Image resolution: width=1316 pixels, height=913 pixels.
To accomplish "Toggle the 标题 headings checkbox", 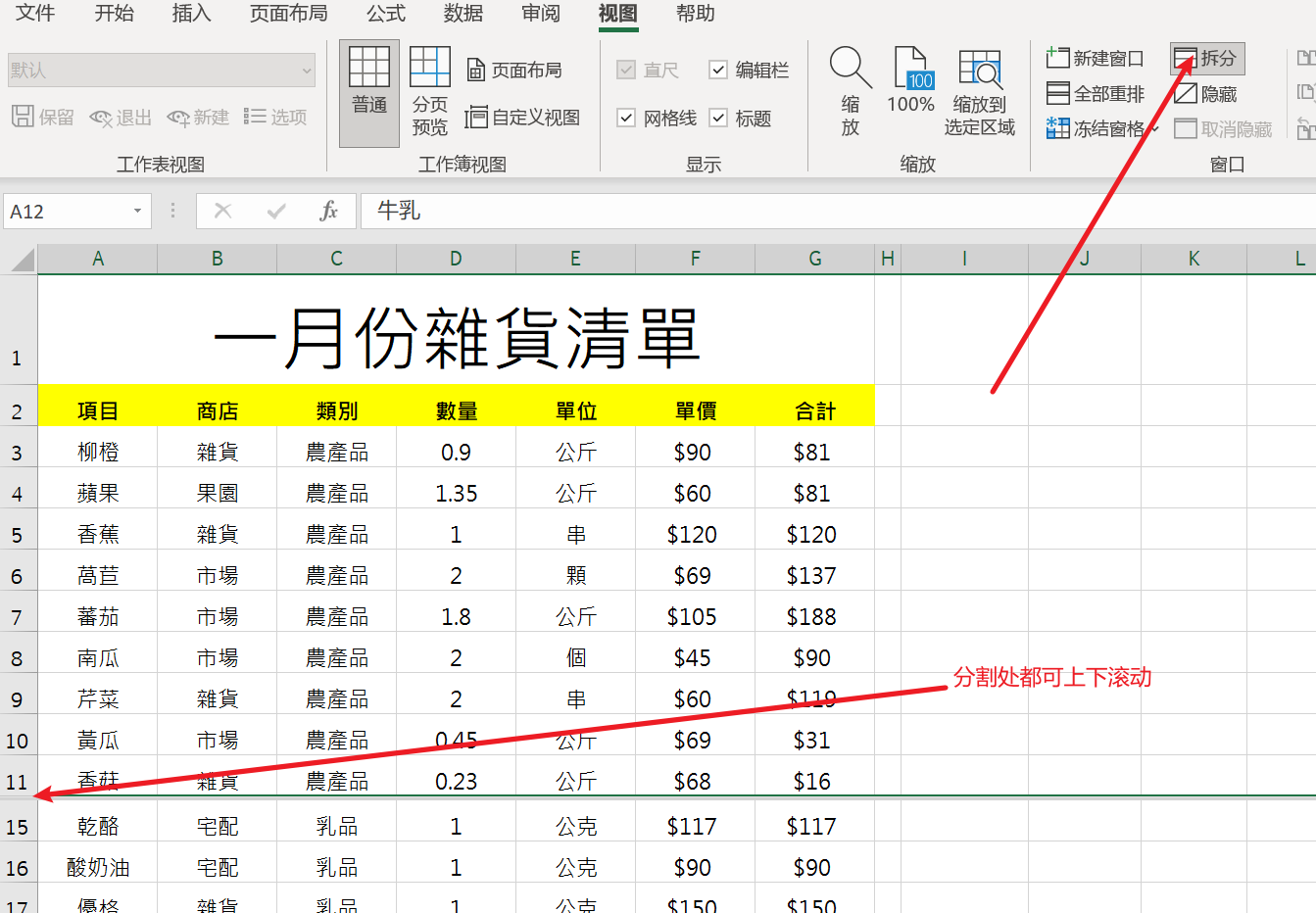I will (x=717, y=118).
